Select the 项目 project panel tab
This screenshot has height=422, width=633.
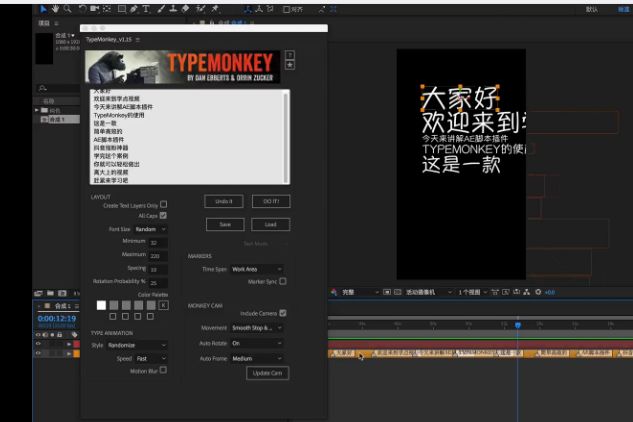pos(44,23)
